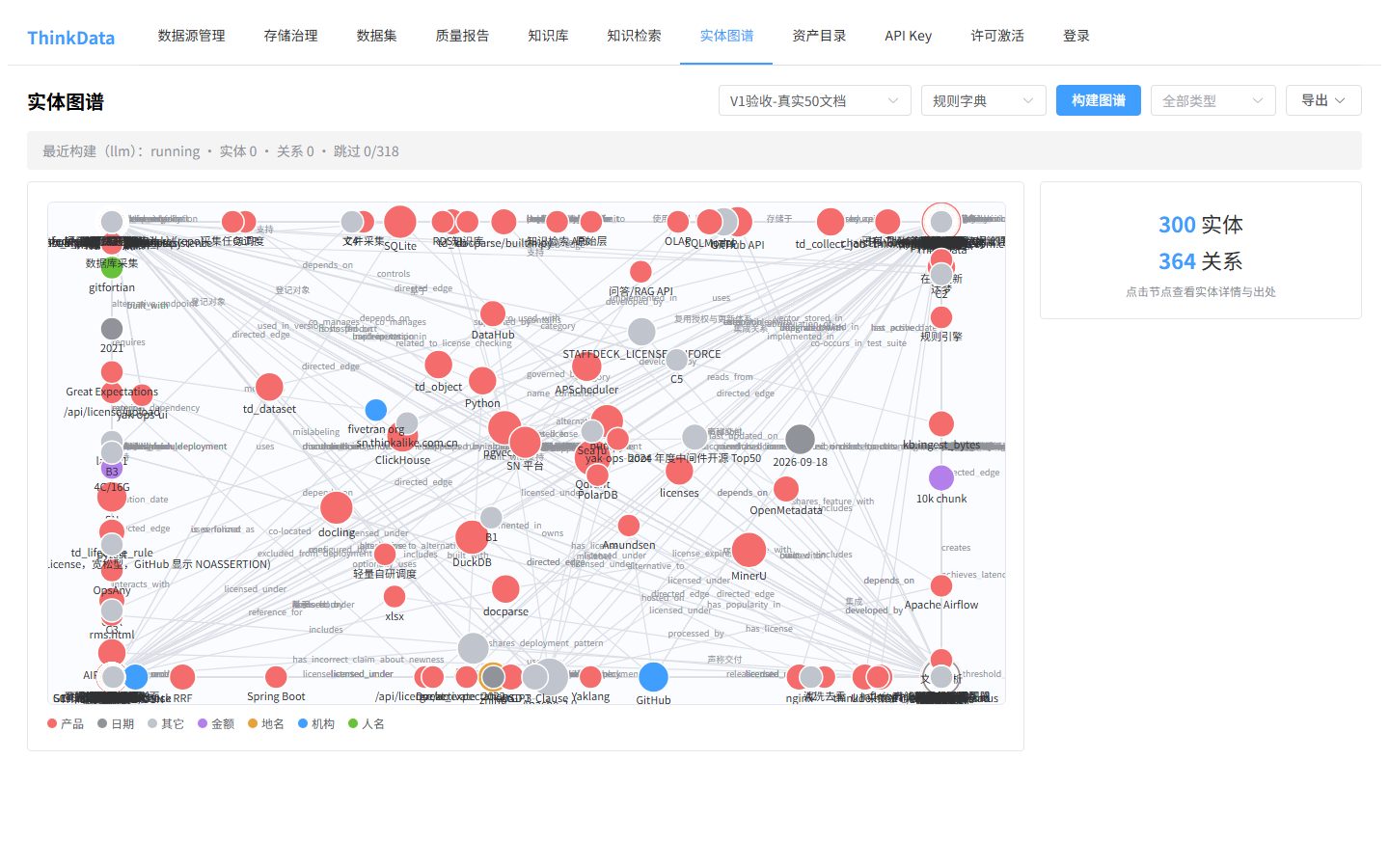1389x868 pixels.
Task: Toggle the 机构 legend entry
Action: (x=316, y=723)
